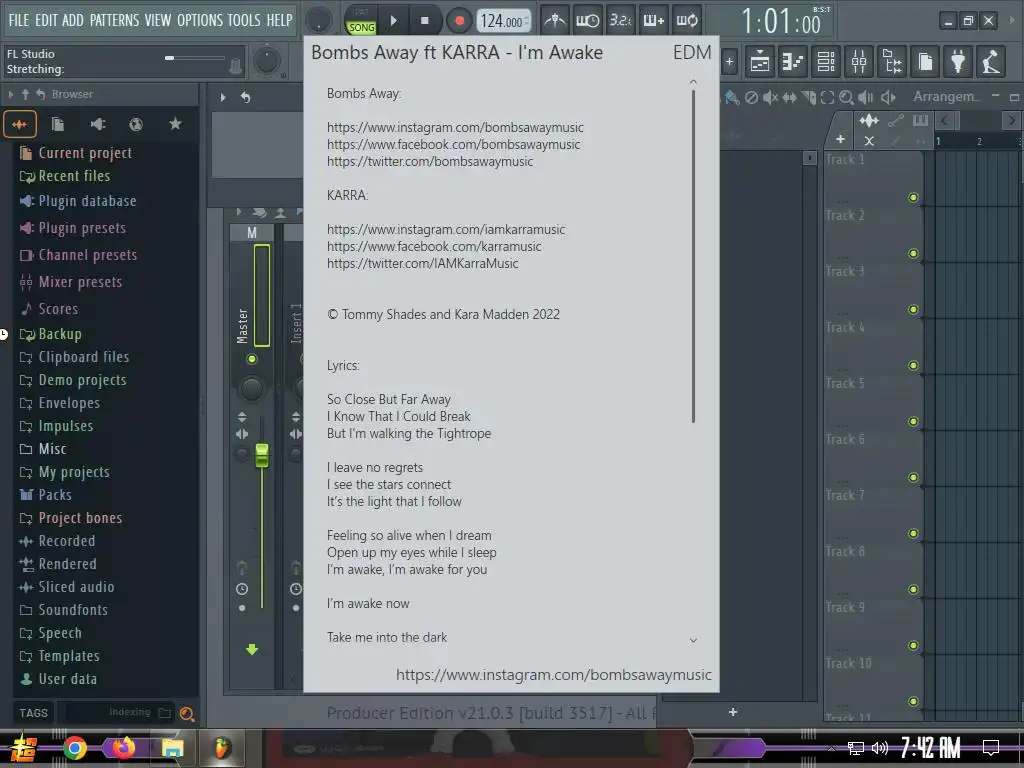Expand Plugin presets in Browser
The image size is (1024, 768).
(72, 228)
